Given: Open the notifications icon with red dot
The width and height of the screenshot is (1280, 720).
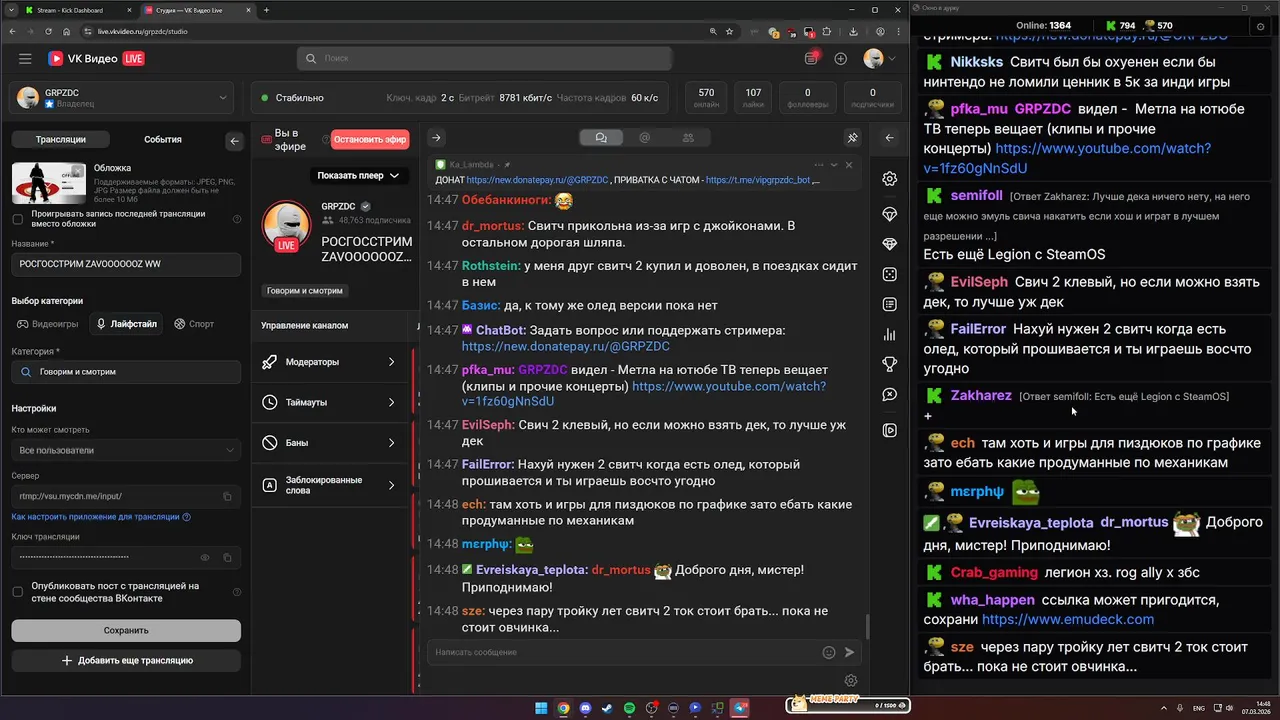Looking at the screenshot, I should click(x=812, y=58).
